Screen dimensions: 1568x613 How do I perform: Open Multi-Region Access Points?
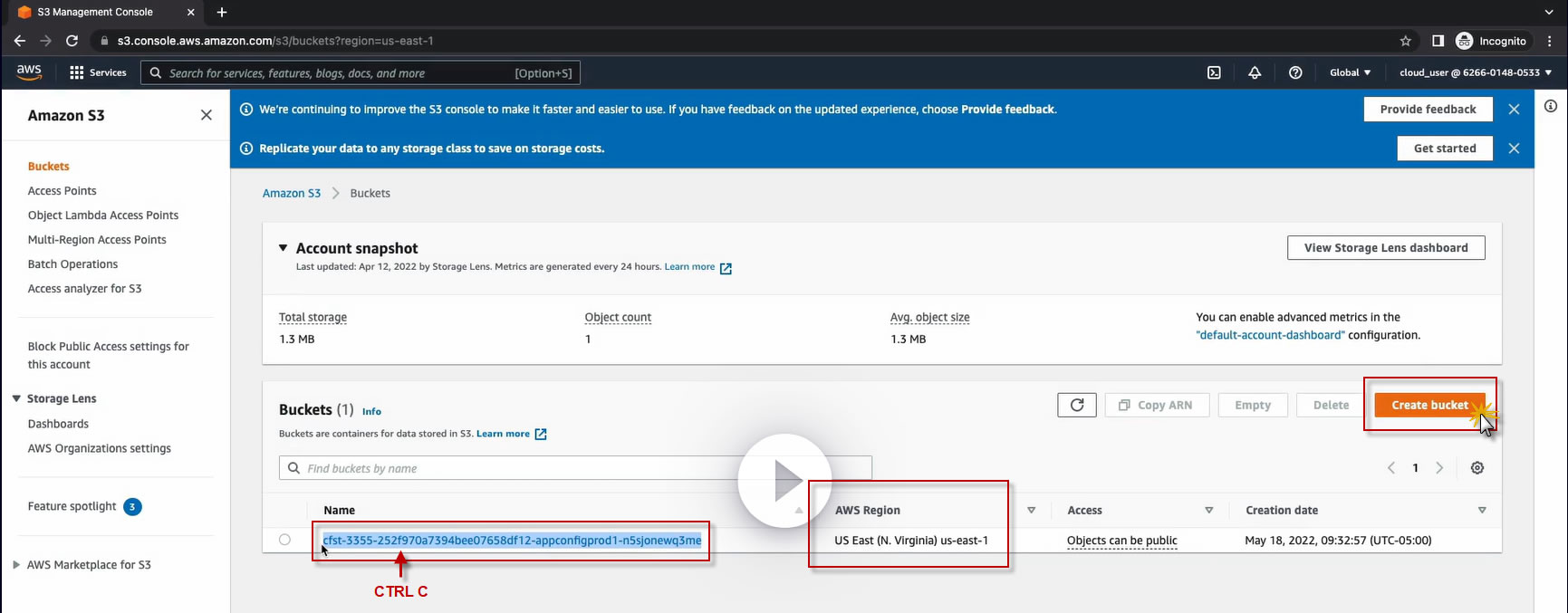click(97, 240)
